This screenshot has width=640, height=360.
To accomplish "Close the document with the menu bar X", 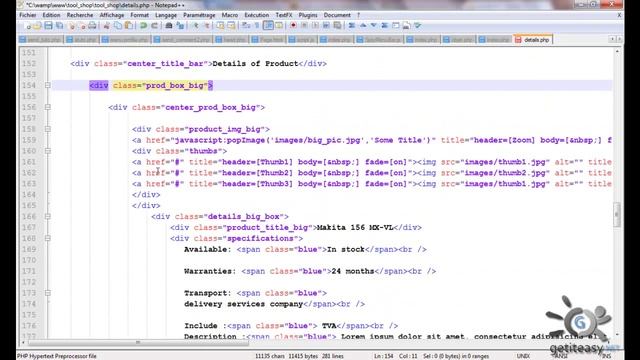I will (619, 15).
